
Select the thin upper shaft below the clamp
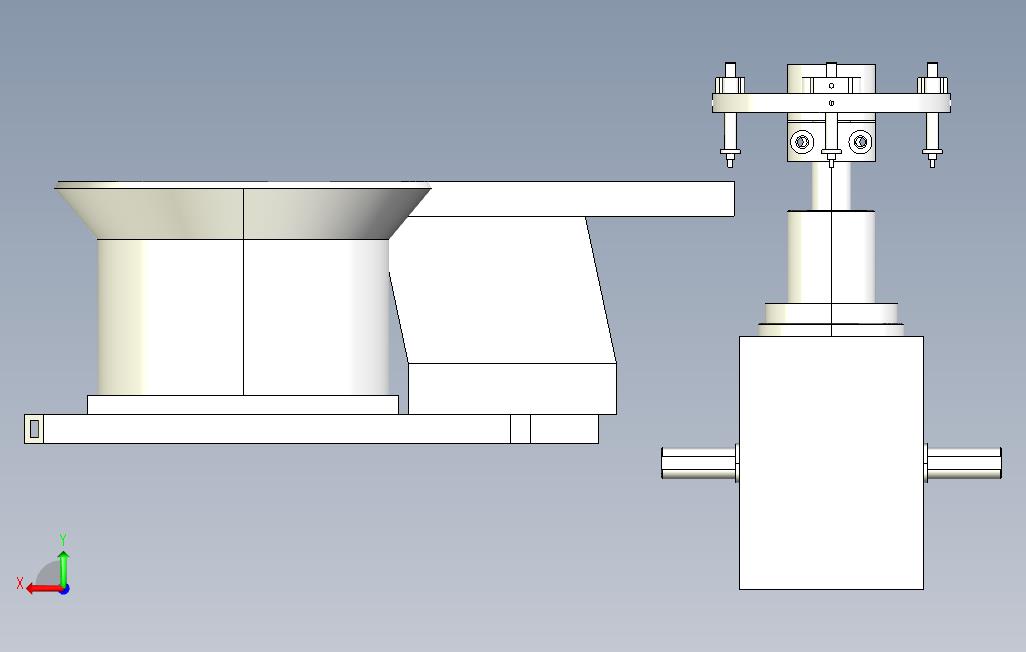pyautogui.click(x=832, y=185)
